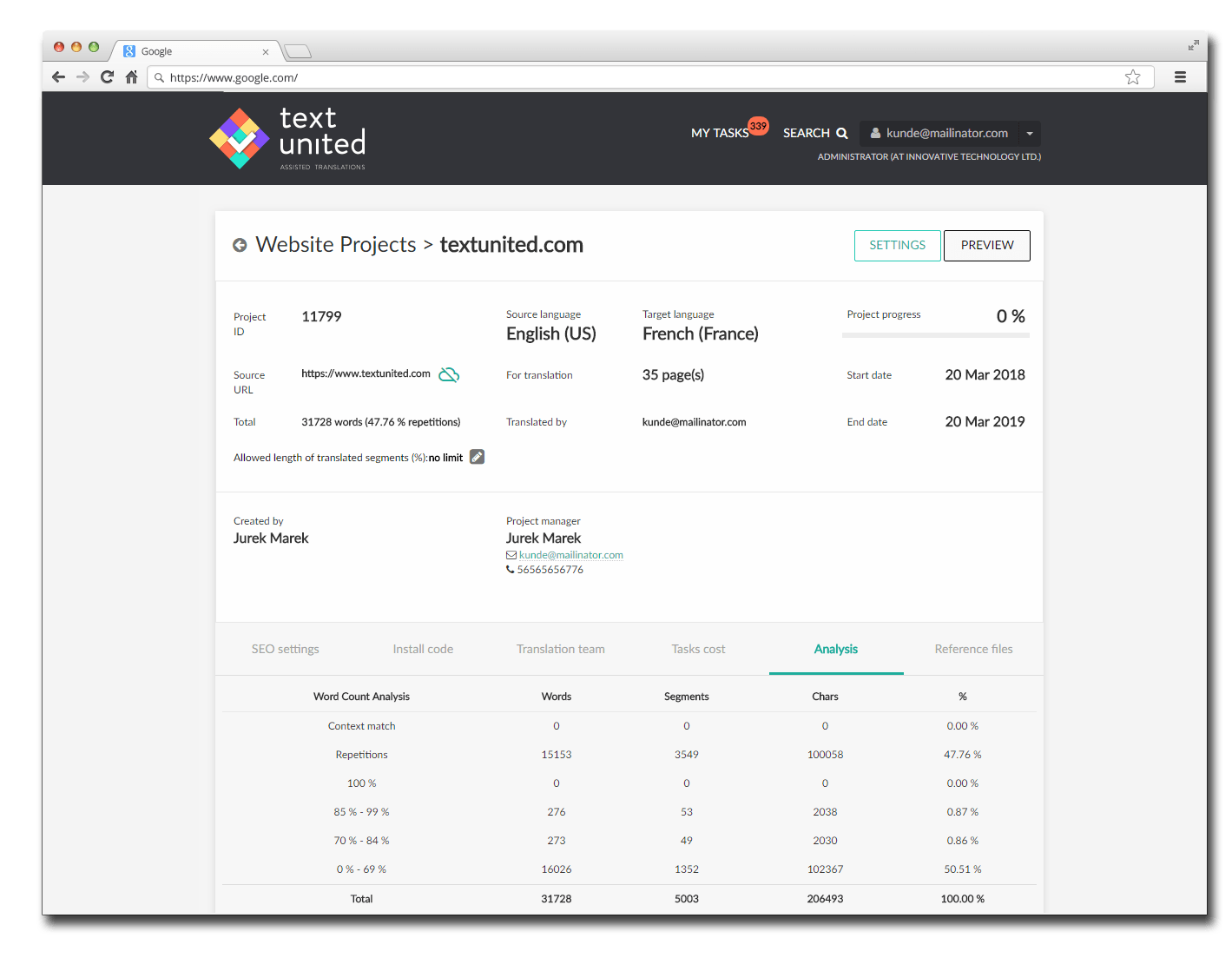The image size is (1232, 958).
Task: Select the Analysis tab
Action: tap(836, 649)
